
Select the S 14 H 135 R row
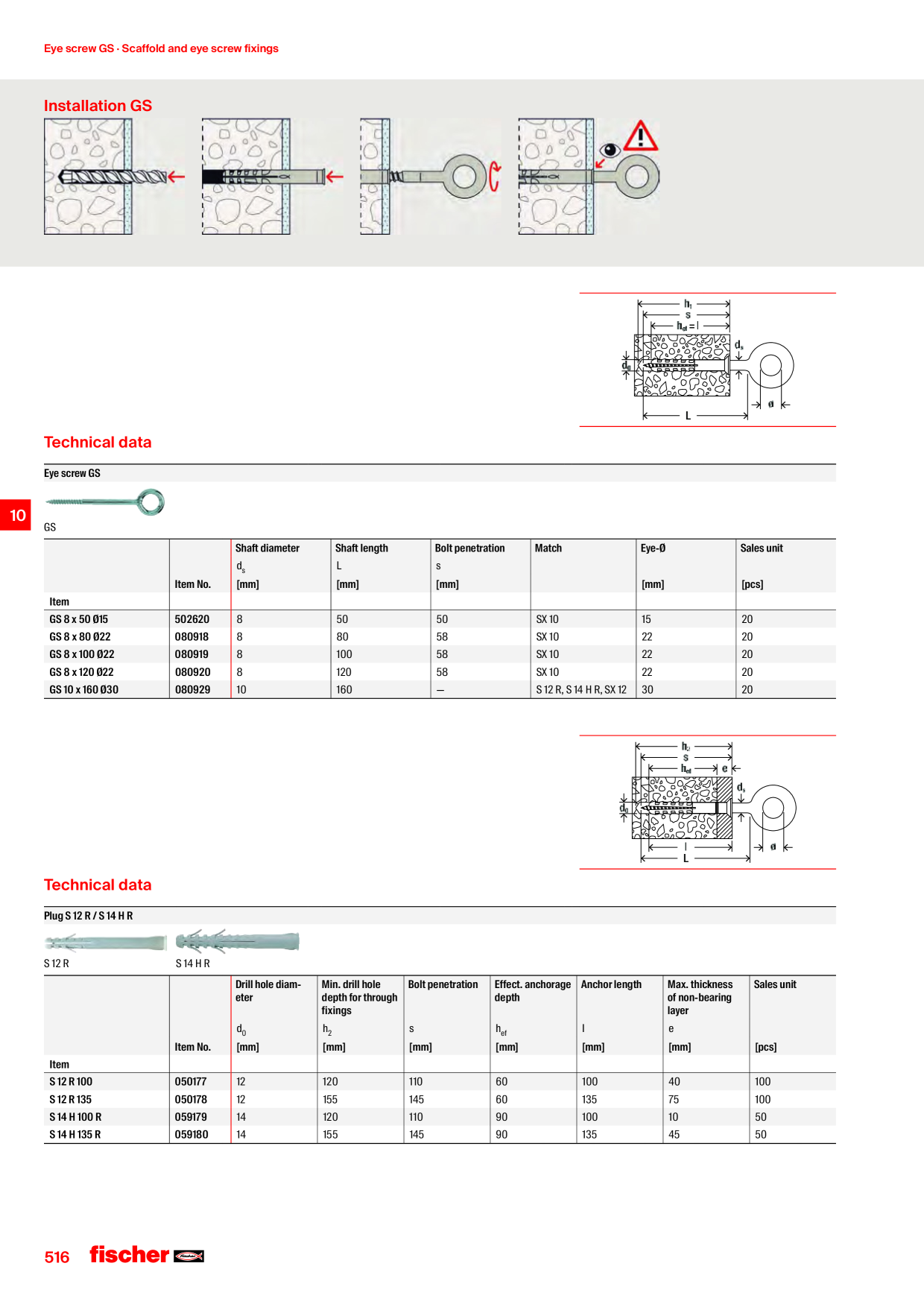point(440,1135)
